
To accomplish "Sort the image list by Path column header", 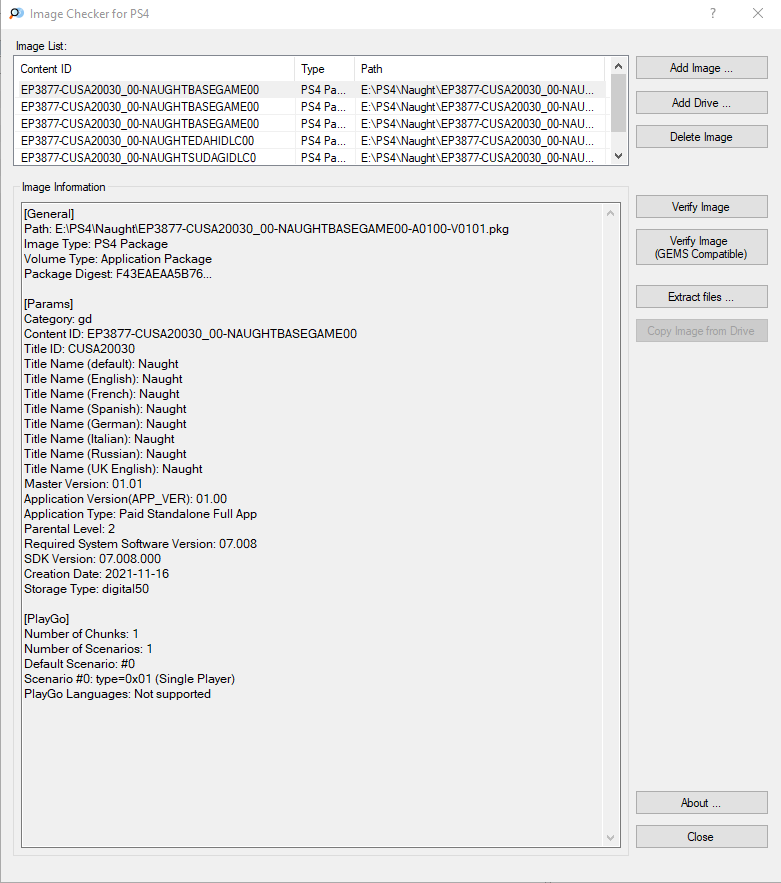I will click(x=480, y=69).
